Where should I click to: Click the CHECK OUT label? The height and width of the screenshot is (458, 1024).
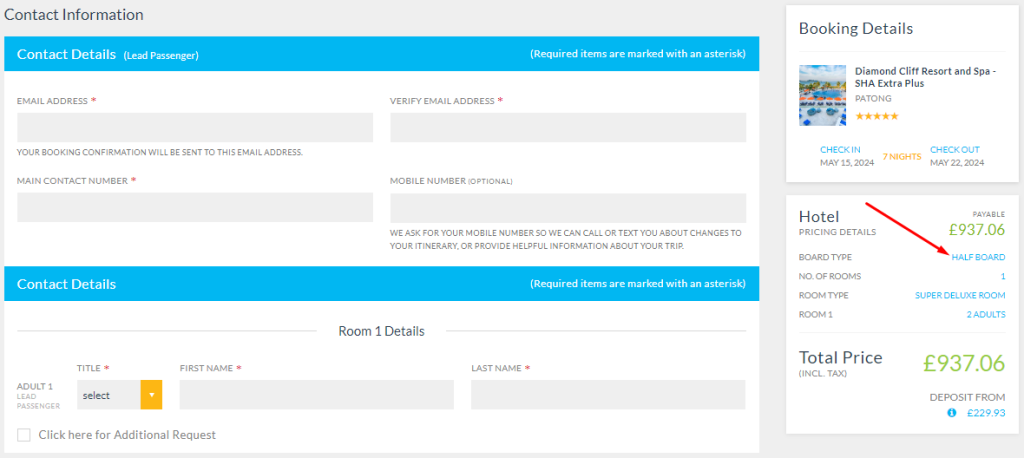955,150
